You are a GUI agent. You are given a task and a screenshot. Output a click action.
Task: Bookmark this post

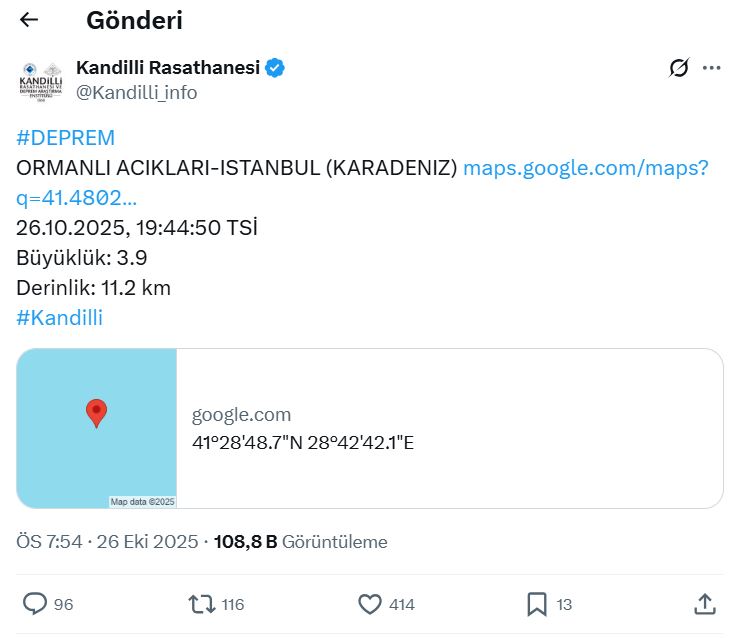(537, 604)
